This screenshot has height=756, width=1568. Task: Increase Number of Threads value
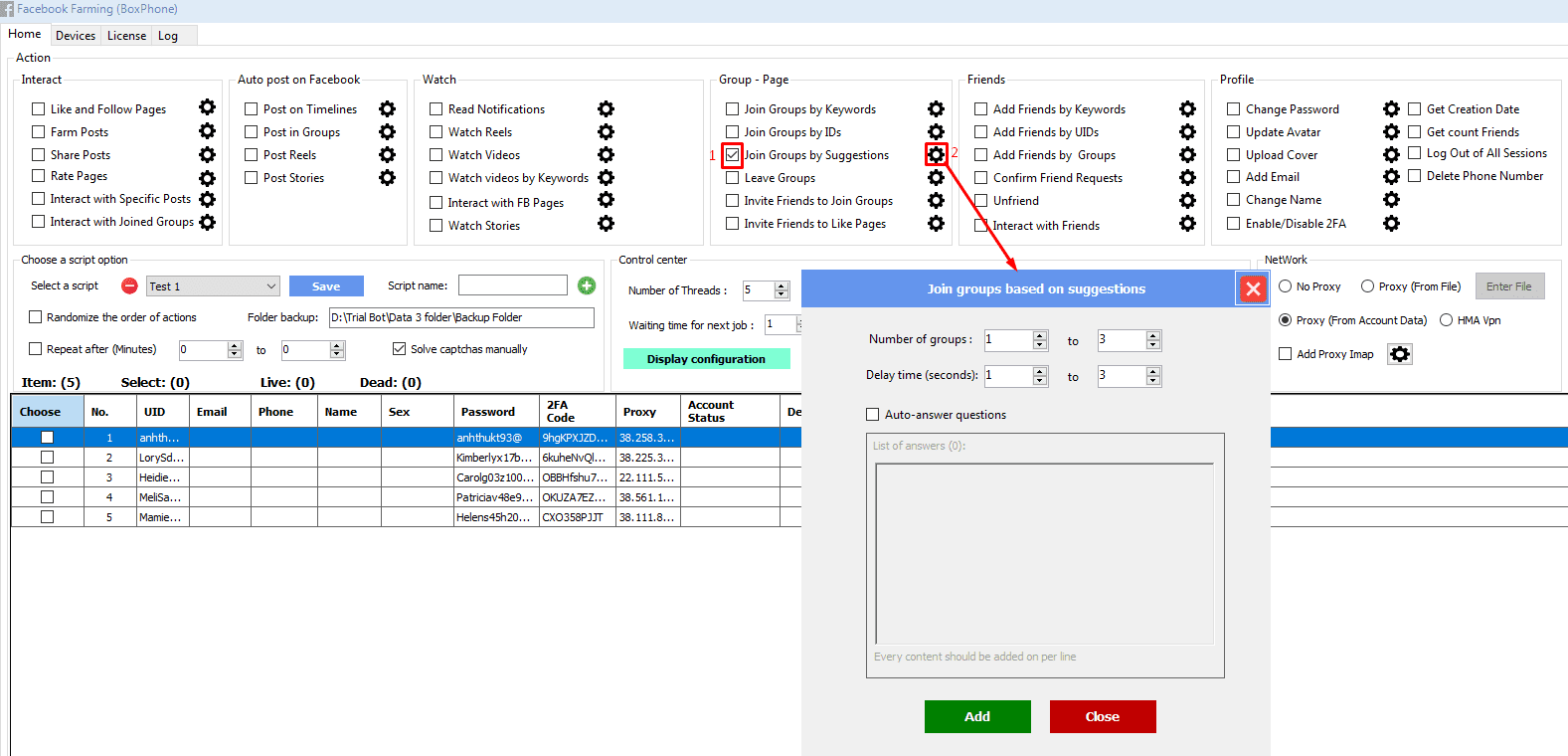(x=782, y=285)
